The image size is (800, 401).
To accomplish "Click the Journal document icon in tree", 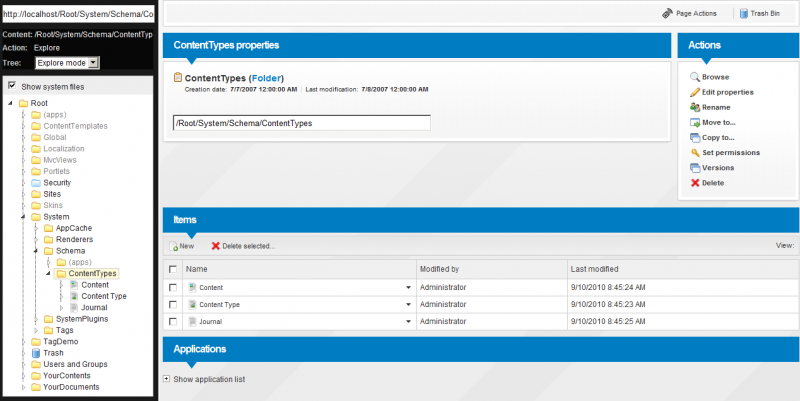I will click(74, 308).
